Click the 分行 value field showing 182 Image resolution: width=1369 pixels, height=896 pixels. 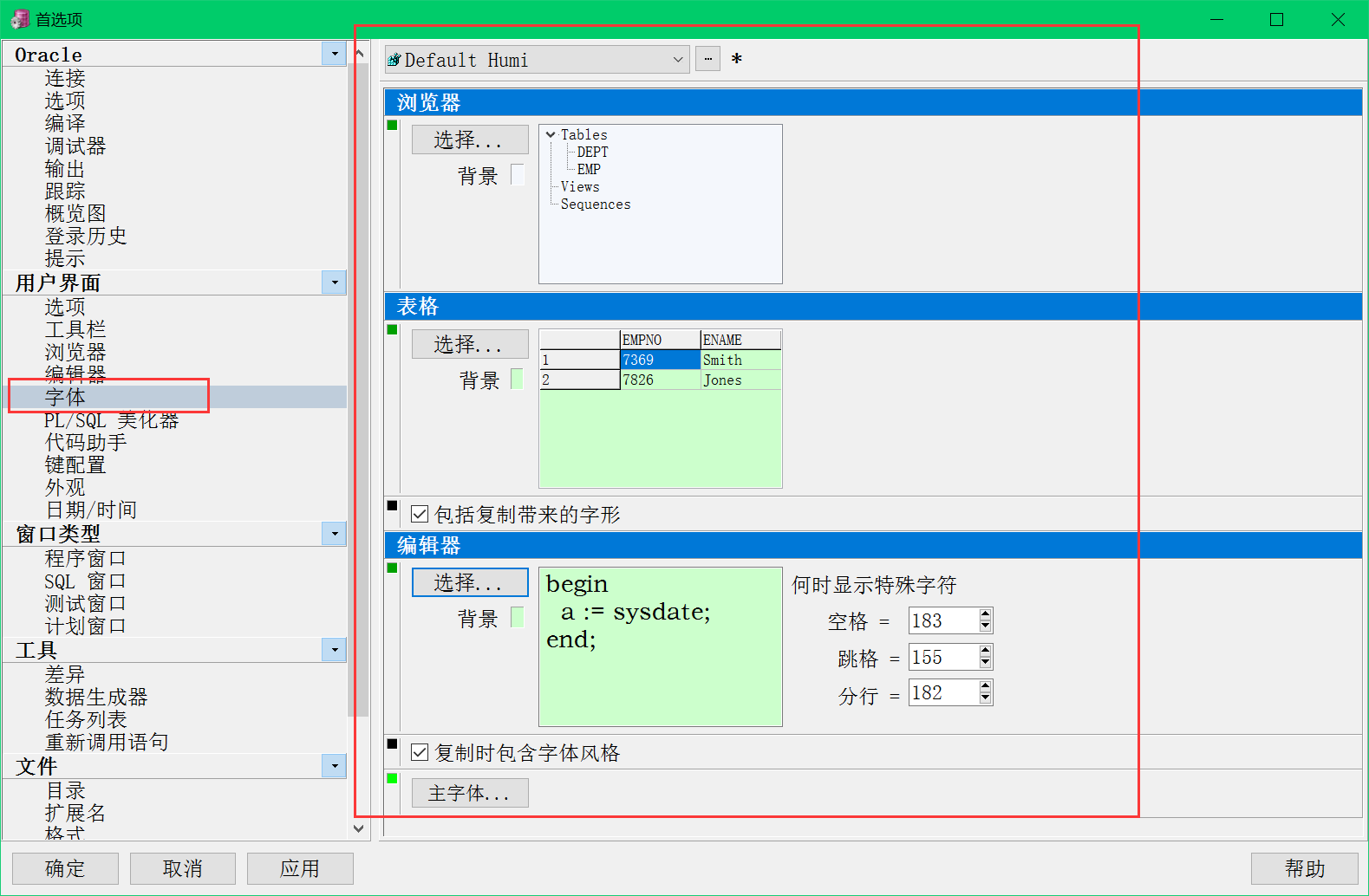coord(943,692)
